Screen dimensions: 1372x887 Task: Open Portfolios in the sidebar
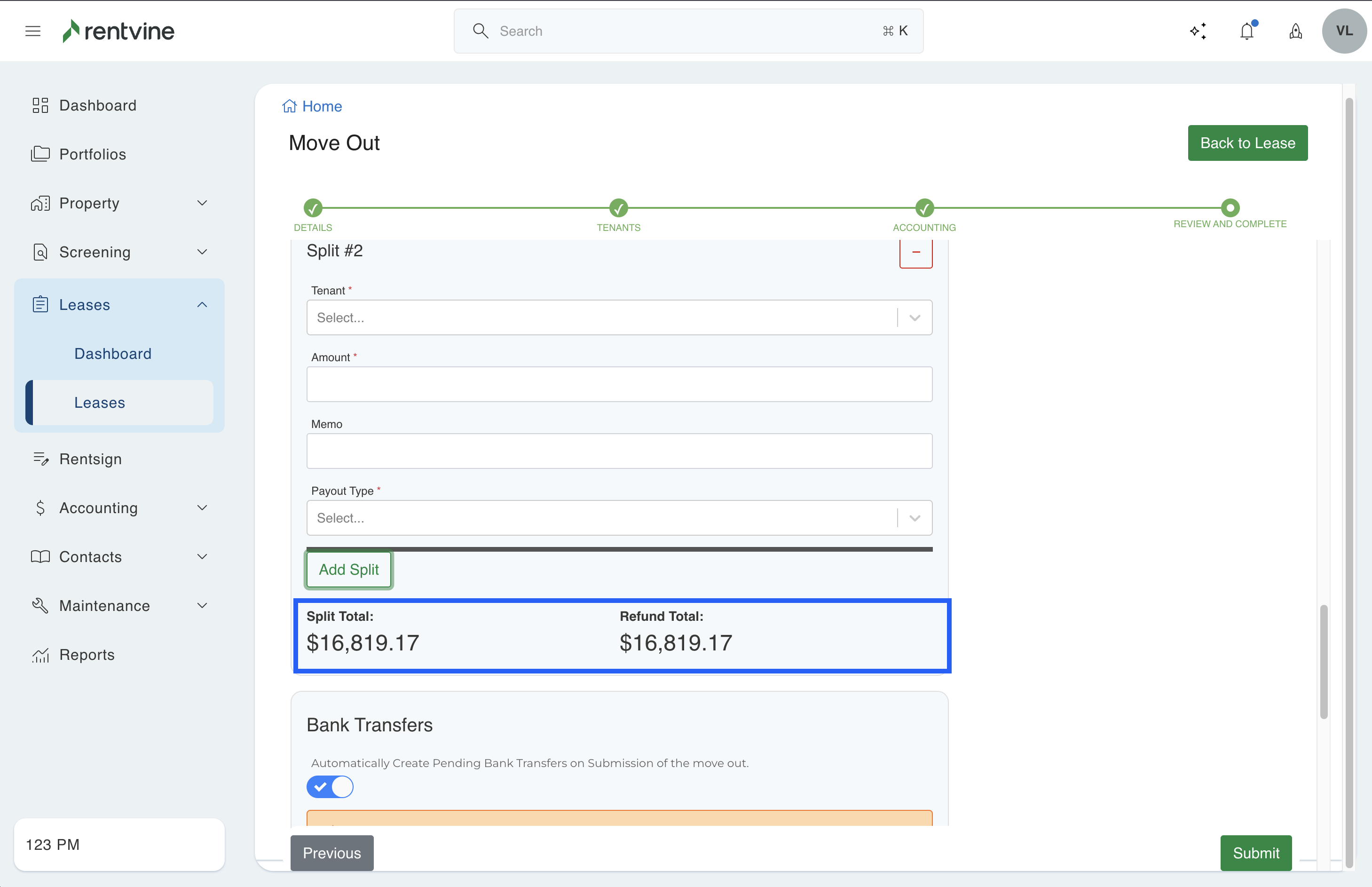point(92,154)
